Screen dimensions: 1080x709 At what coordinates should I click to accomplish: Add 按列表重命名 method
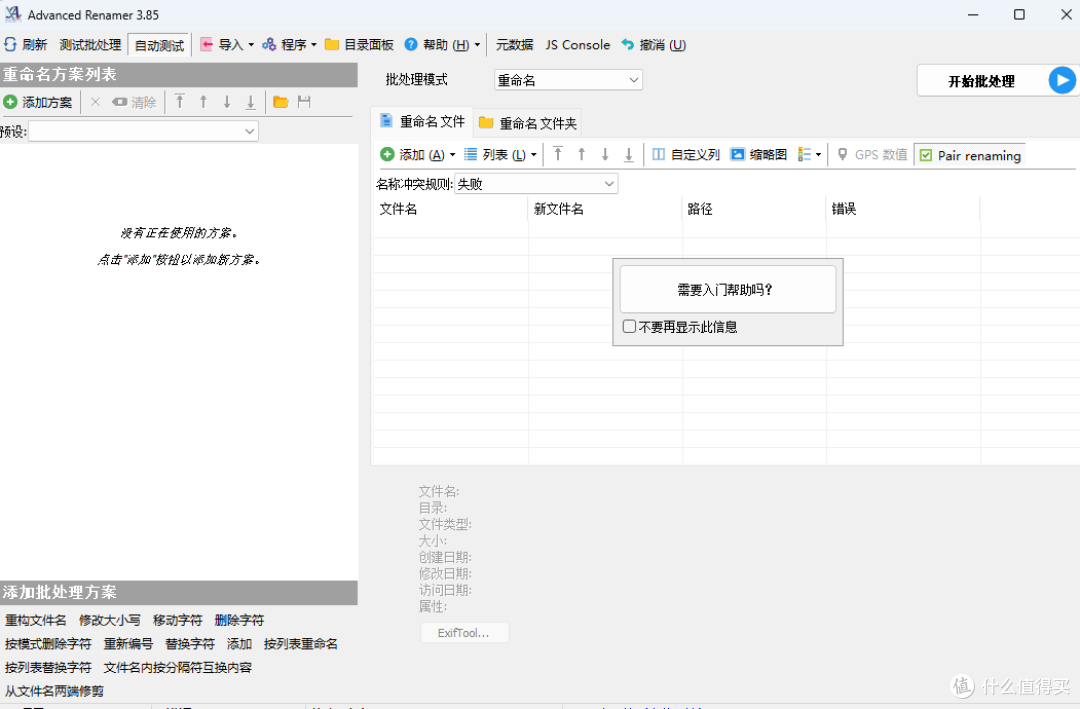pos(300,644)
